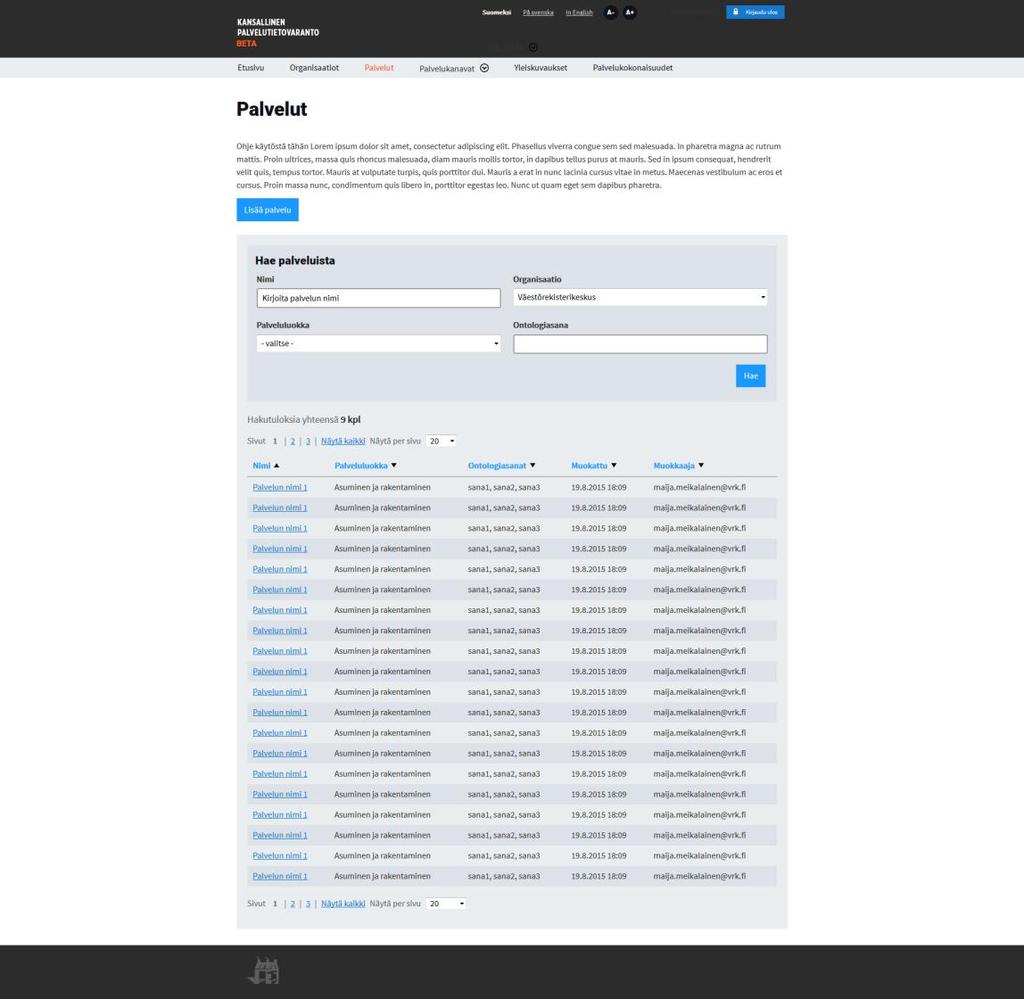The width and height of the screenshot is (1024, 999).
Task: Click the footer emblem logo
Action: pos(264,970)
